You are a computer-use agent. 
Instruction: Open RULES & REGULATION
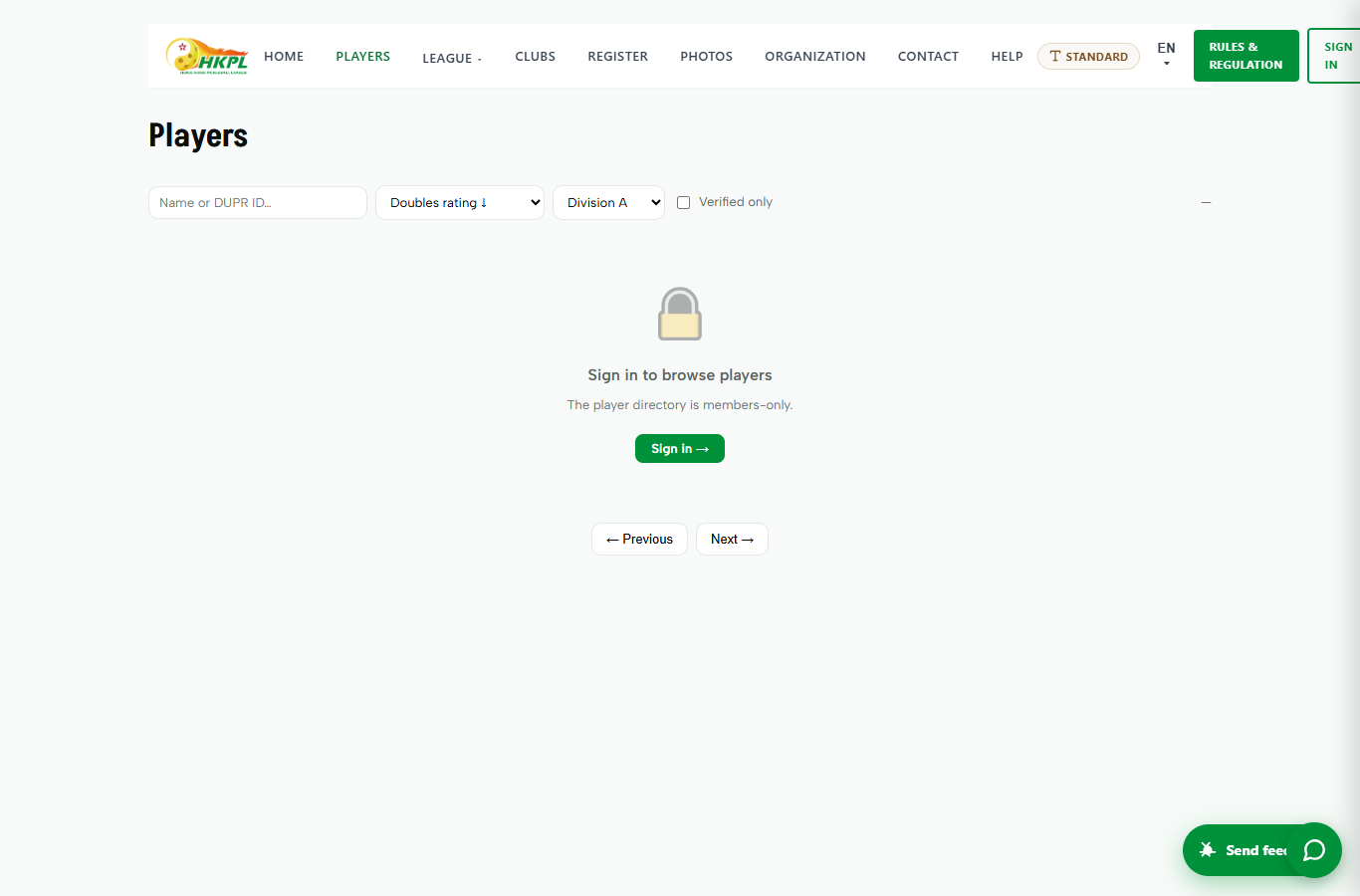[x=1246, y=56]
